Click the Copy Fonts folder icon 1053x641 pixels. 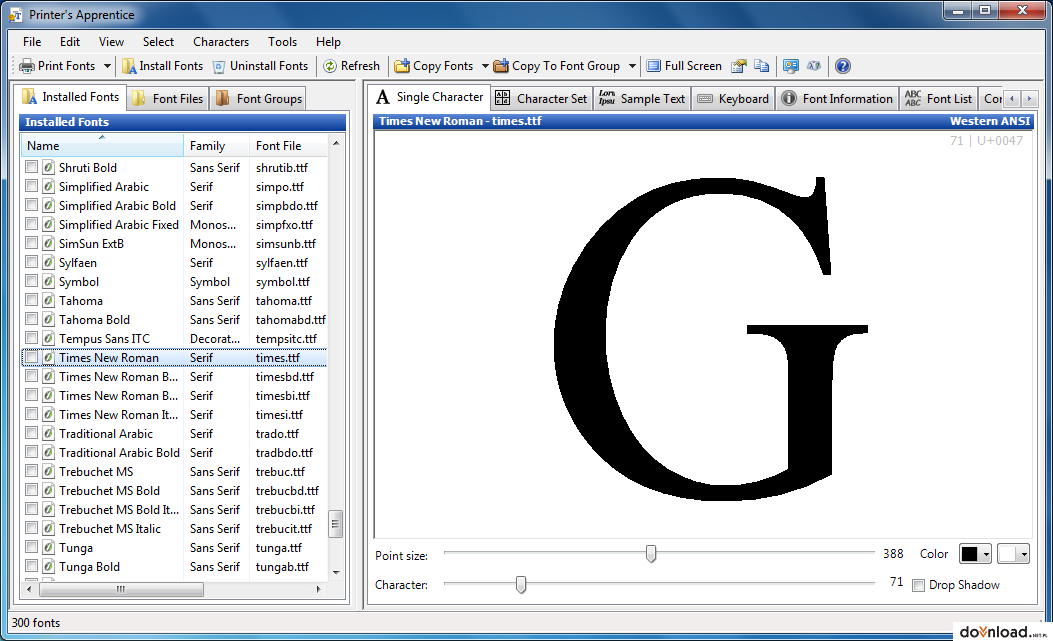point(402,66)
